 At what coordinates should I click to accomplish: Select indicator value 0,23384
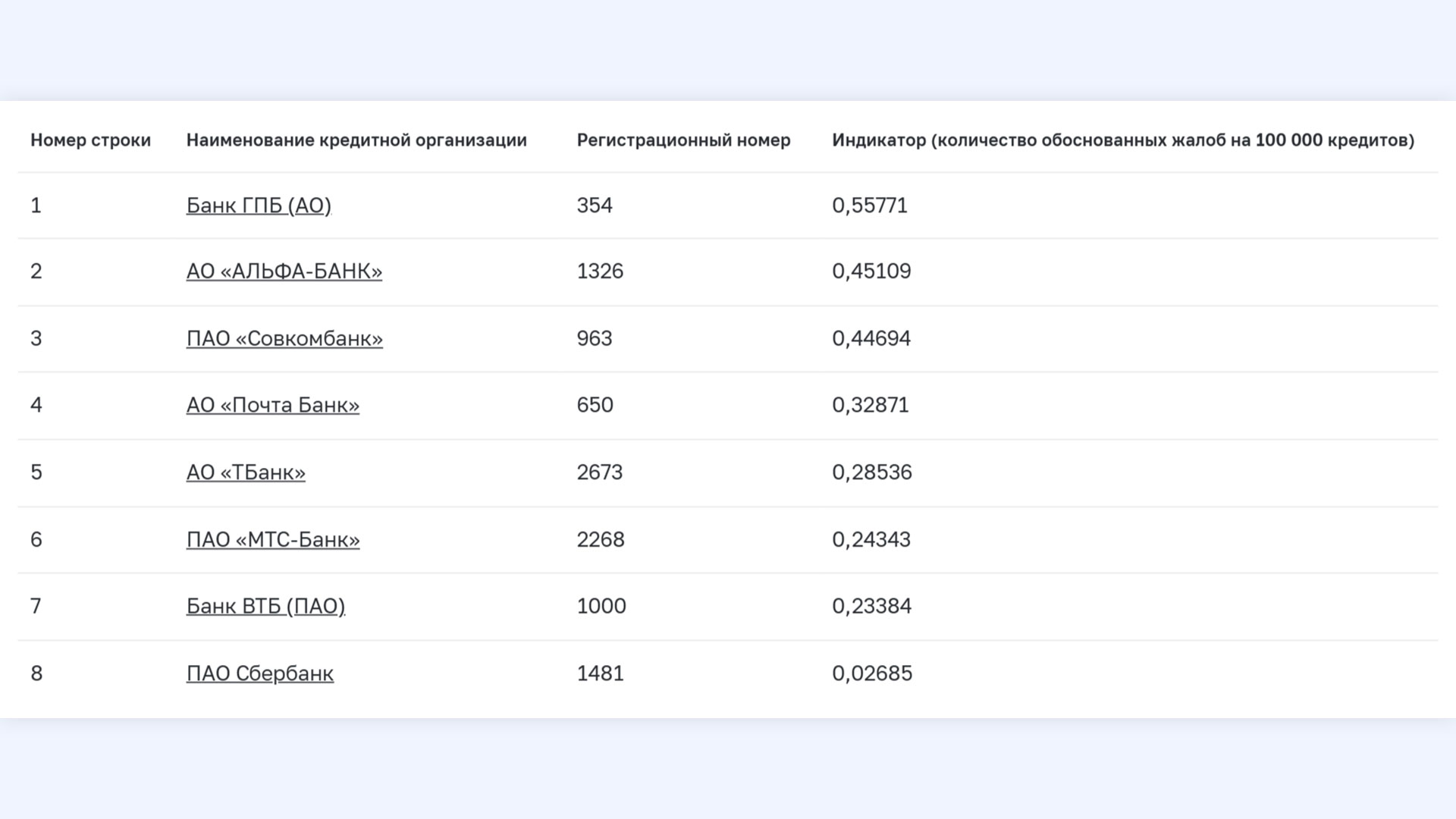871,607
